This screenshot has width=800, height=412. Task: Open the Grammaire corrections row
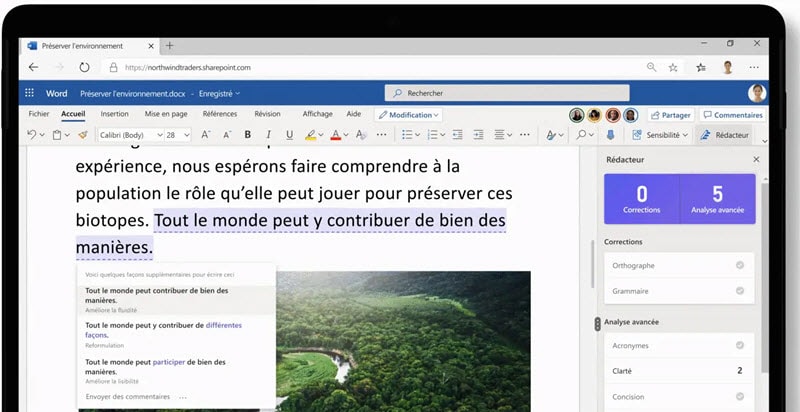pos(679,291)
